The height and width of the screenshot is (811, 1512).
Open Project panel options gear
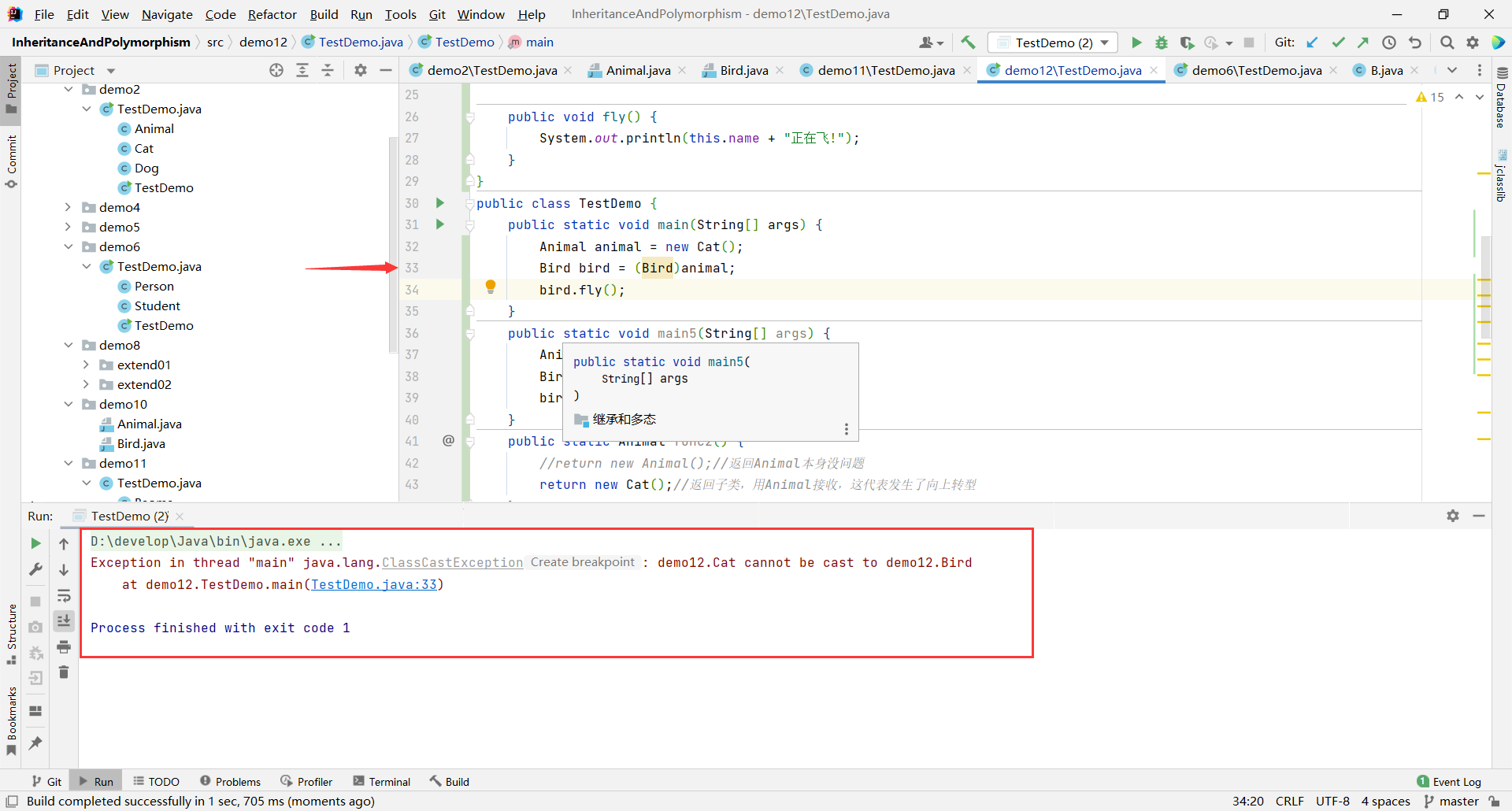coord(361,70)
